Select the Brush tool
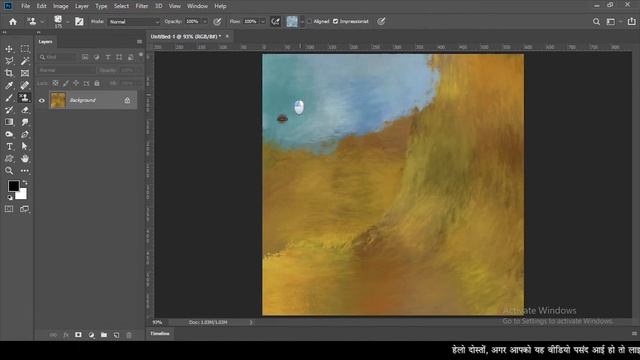Screen dimensions: 640x360 point(9,98)
